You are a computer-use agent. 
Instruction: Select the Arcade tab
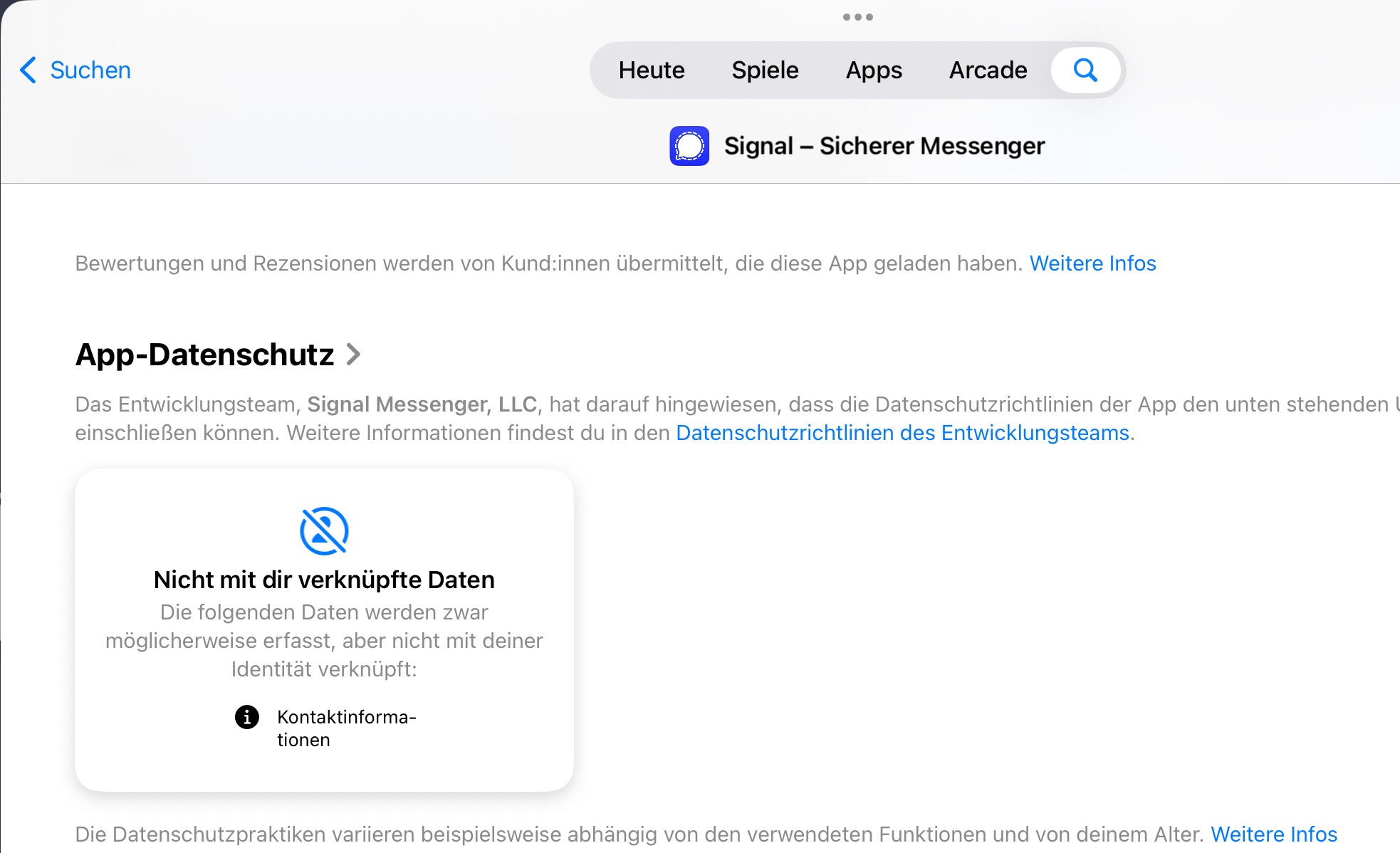click(988, 70)
